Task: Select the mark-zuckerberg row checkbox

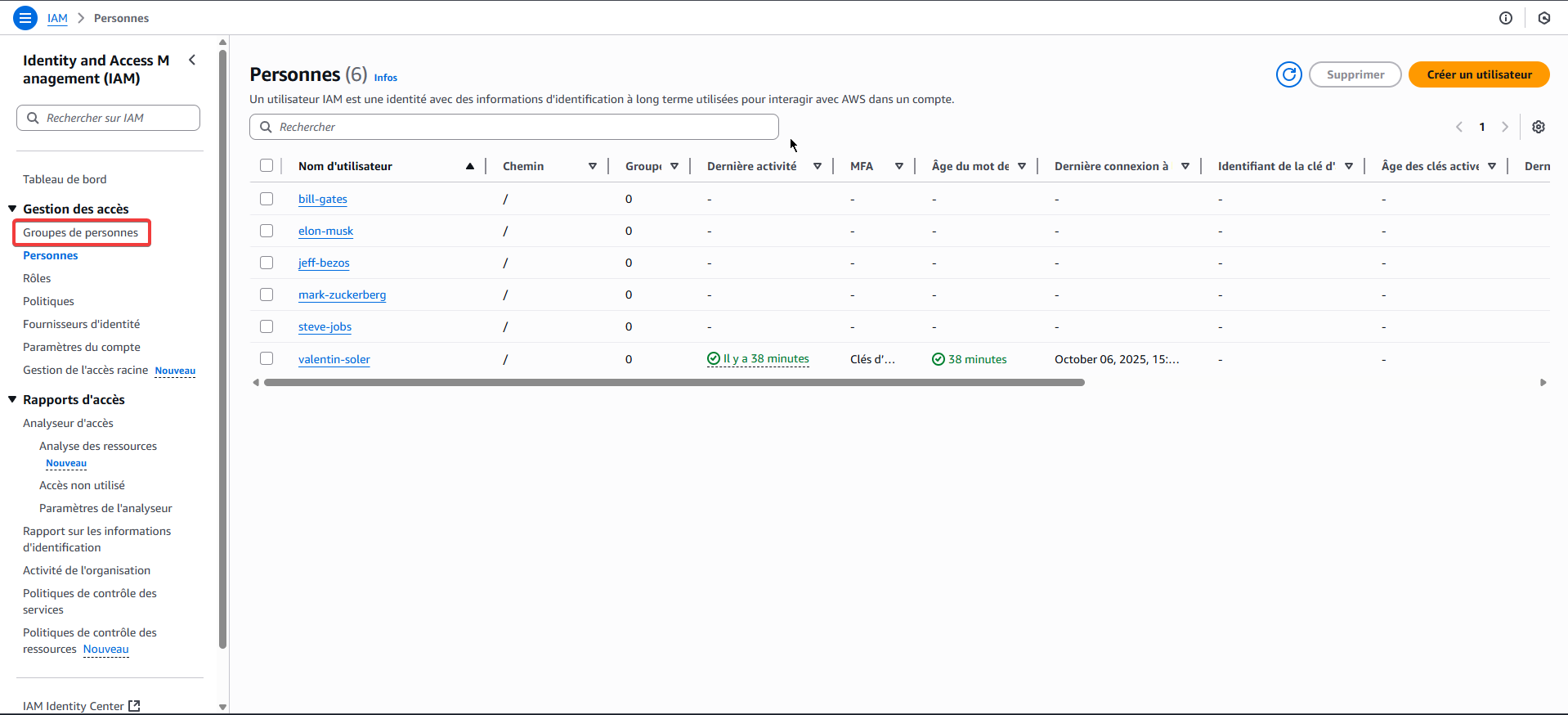Action: tap(267, 295)
